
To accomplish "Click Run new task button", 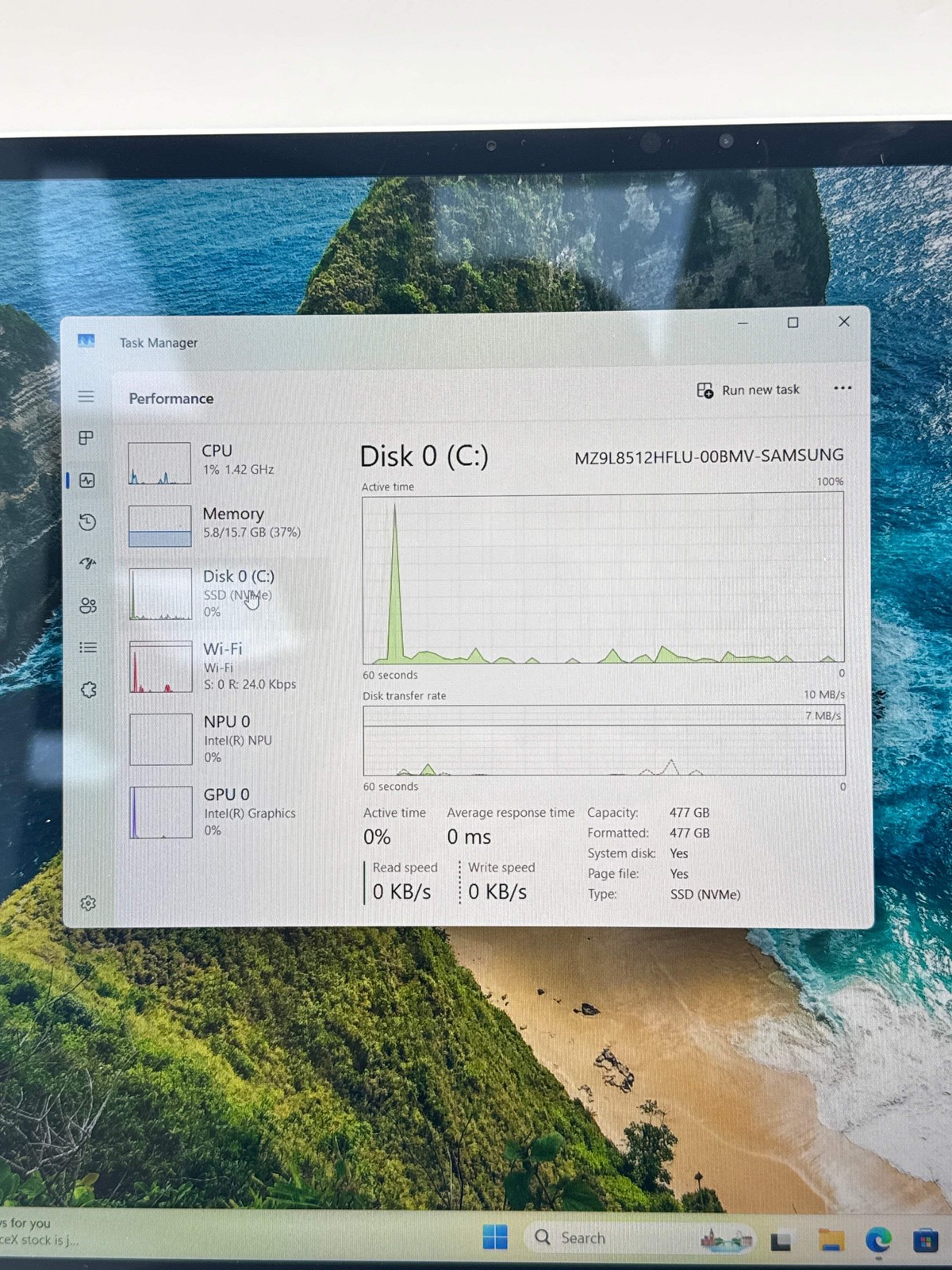I will (748, 390).
